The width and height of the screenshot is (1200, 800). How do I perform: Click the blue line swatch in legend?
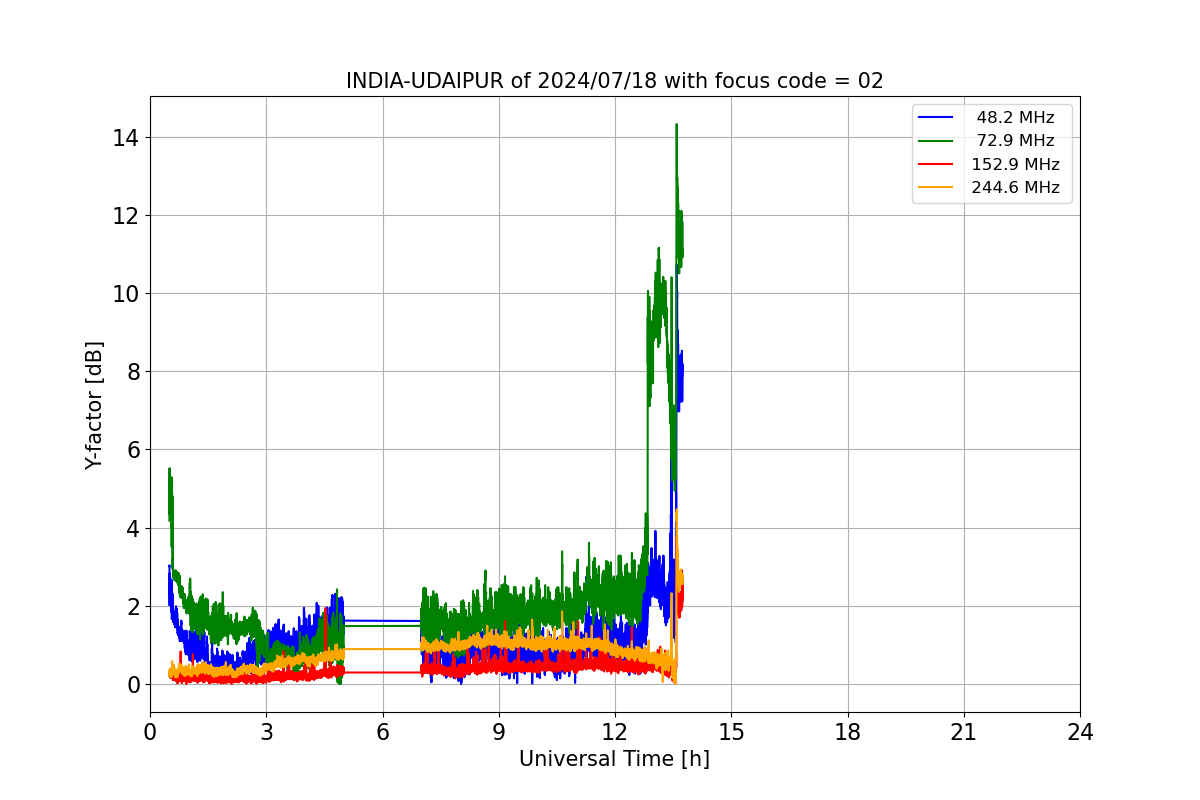936,118
